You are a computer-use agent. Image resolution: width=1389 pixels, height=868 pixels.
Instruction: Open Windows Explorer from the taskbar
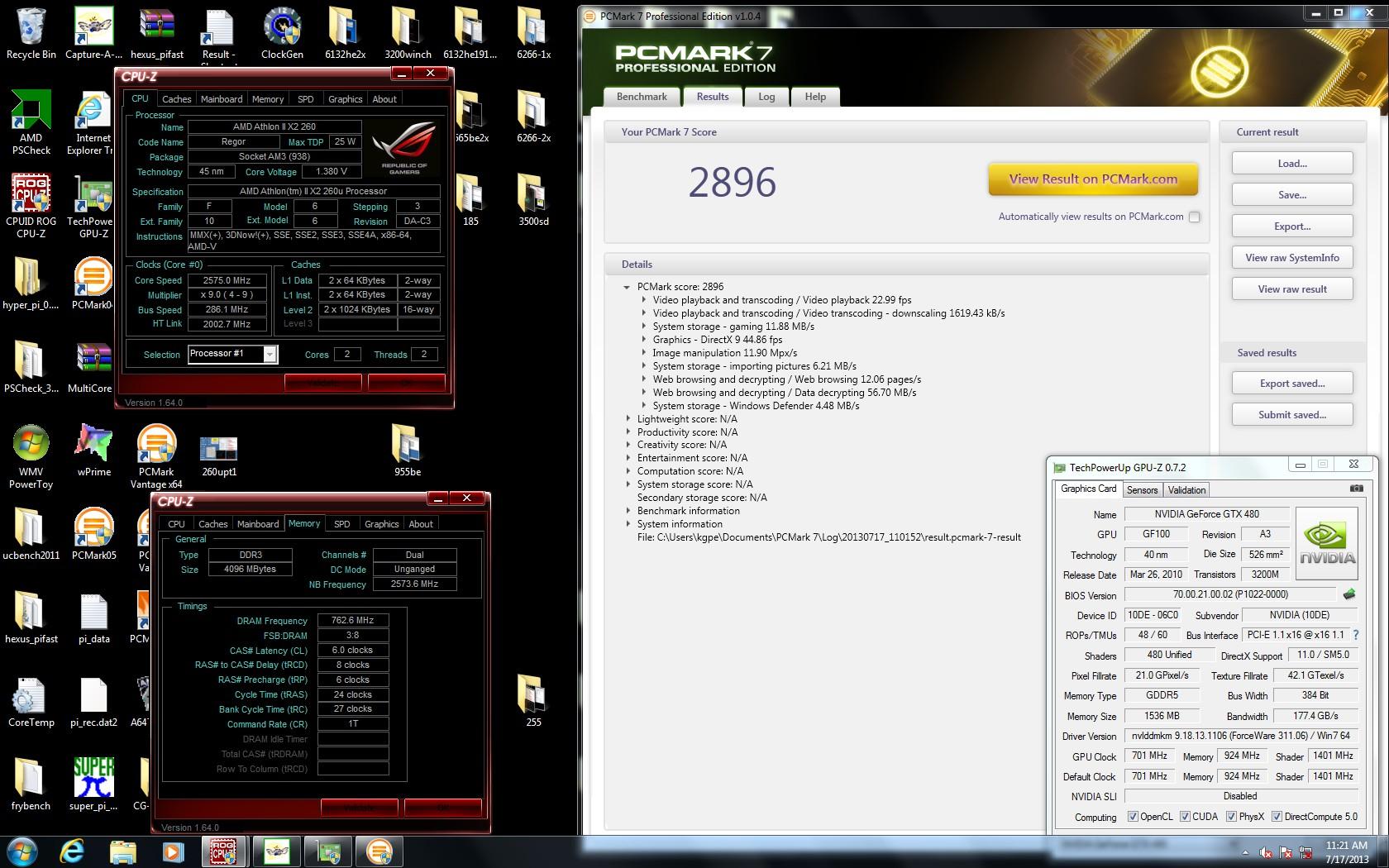tap(122, 851)
